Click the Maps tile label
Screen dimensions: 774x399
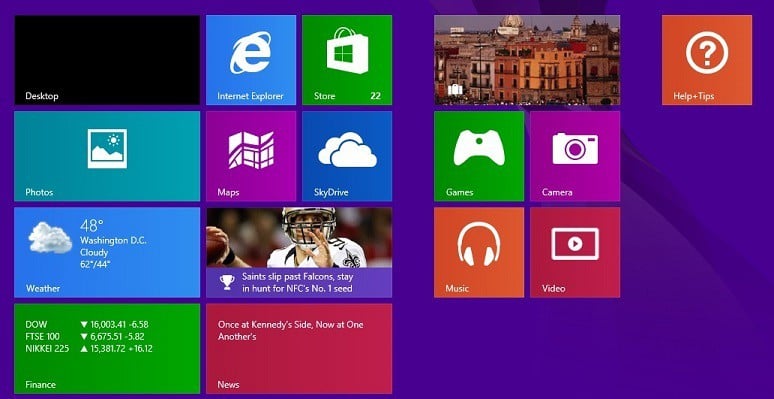(228, 193)
